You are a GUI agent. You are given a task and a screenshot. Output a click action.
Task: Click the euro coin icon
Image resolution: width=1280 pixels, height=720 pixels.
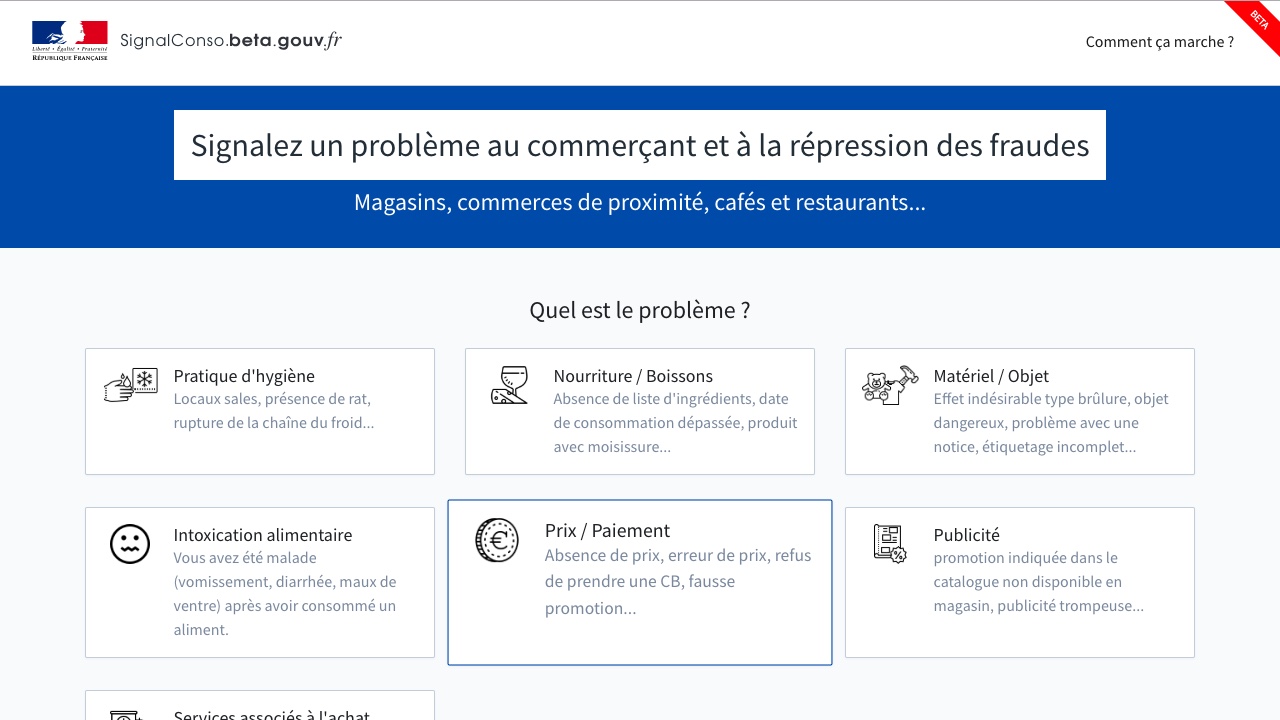[497, 540]
